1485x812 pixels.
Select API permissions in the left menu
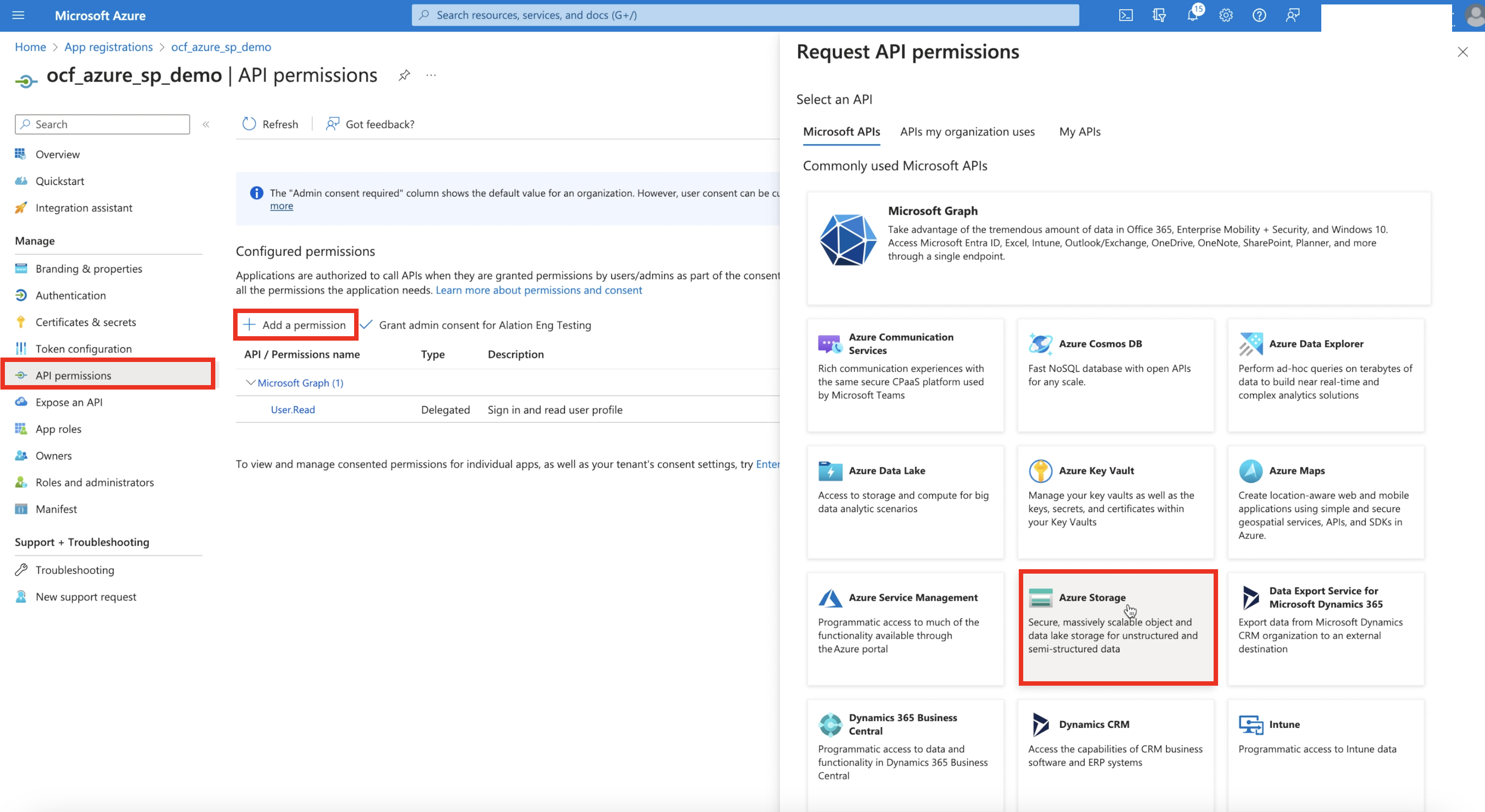(x=109, y=375)
